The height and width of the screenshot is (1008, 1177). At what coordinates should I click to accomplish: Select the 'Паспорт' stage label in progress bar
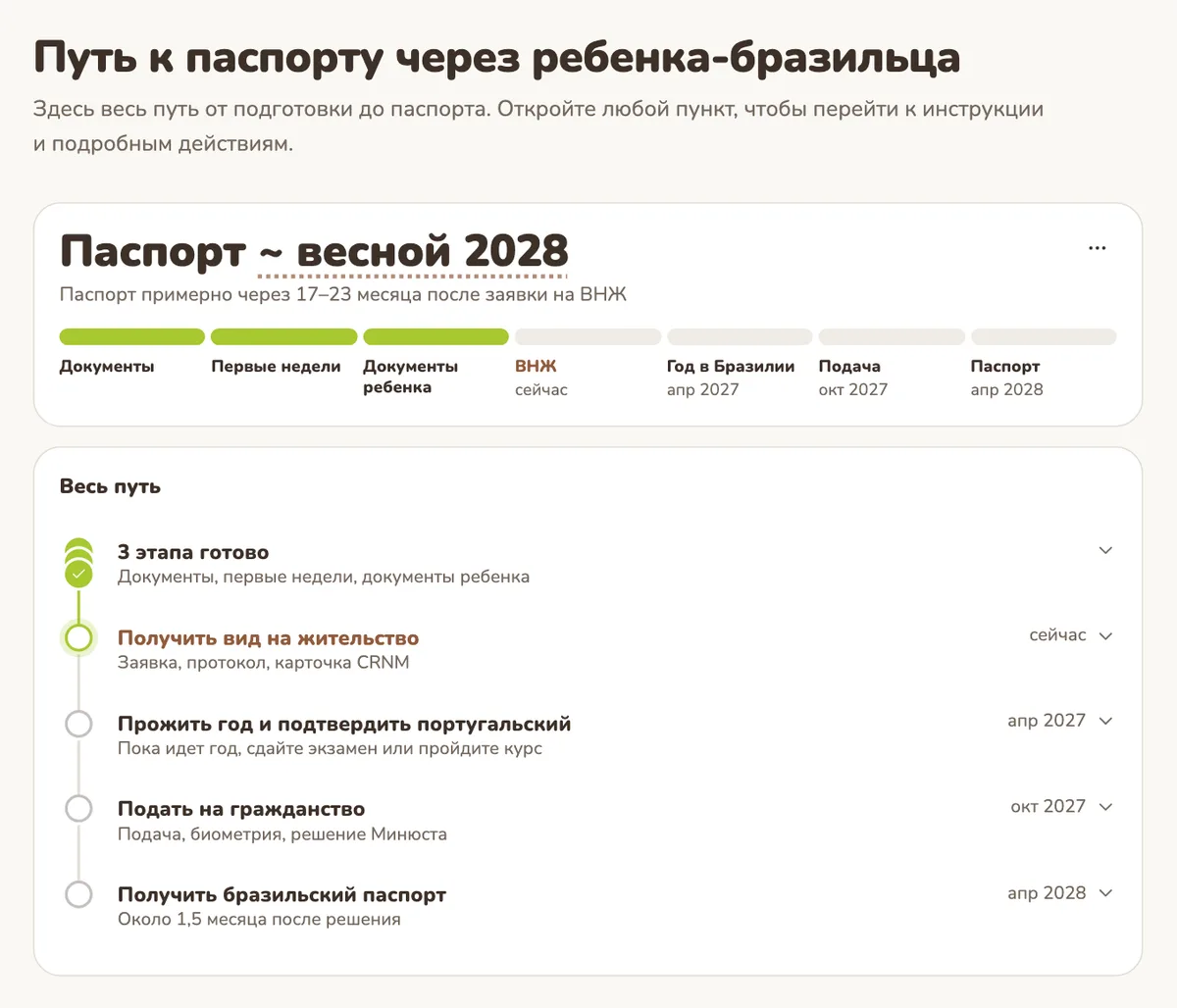pos(1005,366)
